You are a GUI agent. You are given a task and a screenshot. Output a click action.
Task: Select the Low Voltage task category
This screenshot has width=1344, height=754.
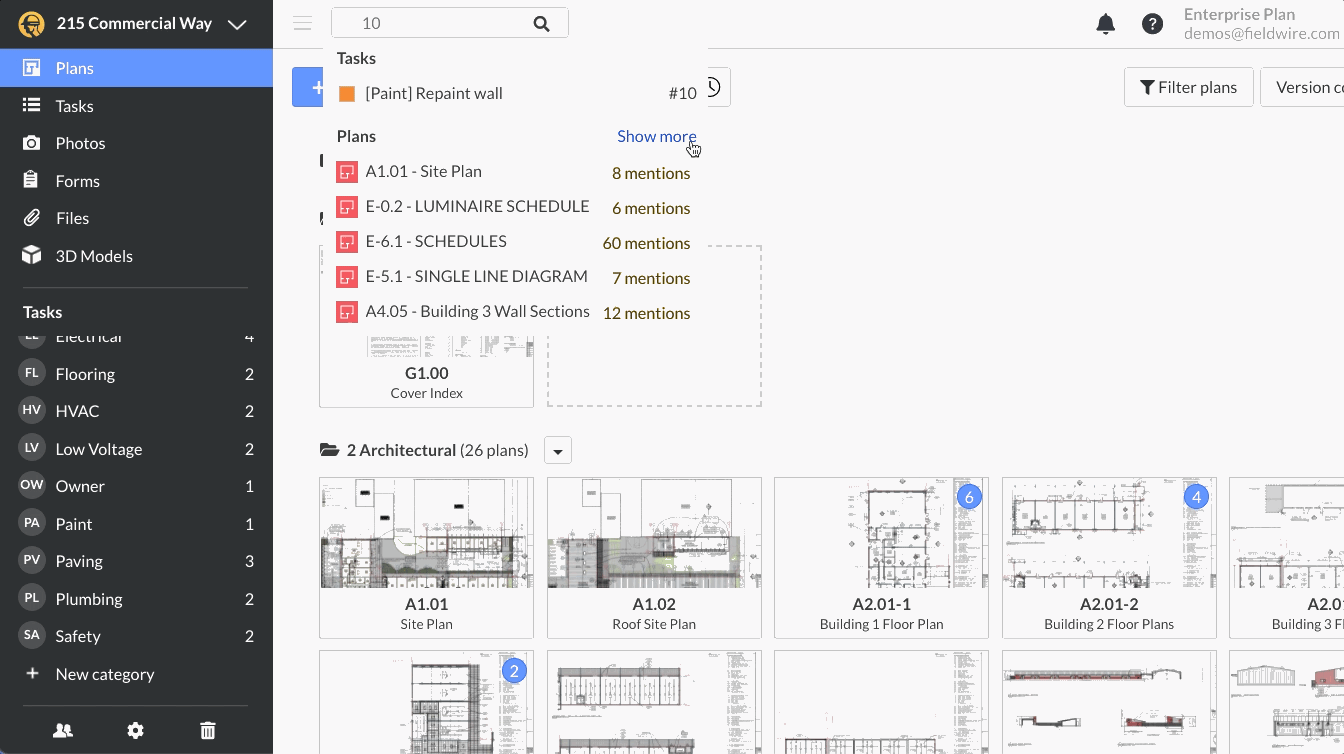coord(136,449)
